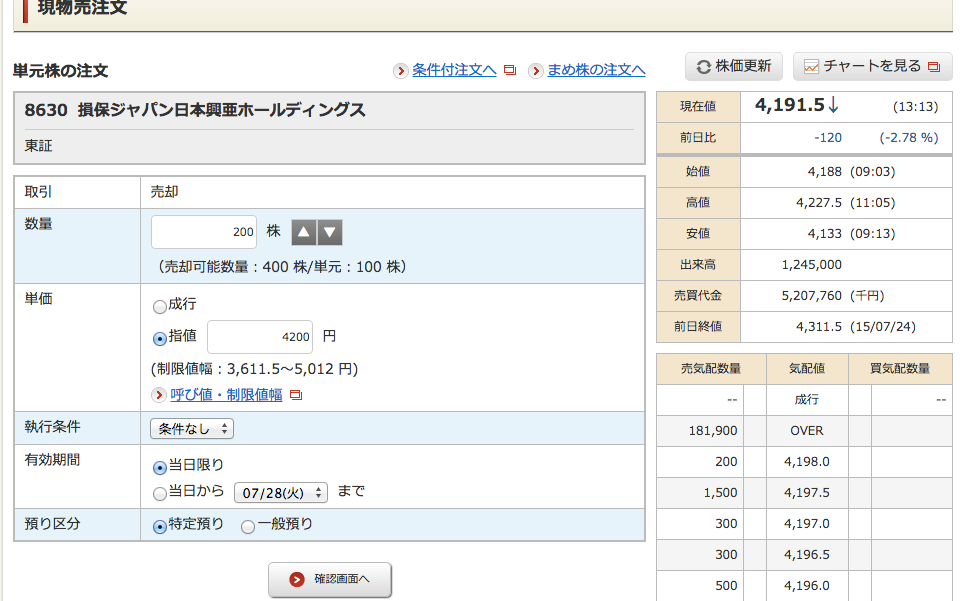The image size is (960, 601).
Task: Click the 制限値幅 range text 3,611.5〜5,012
Action: coord(282,369)
